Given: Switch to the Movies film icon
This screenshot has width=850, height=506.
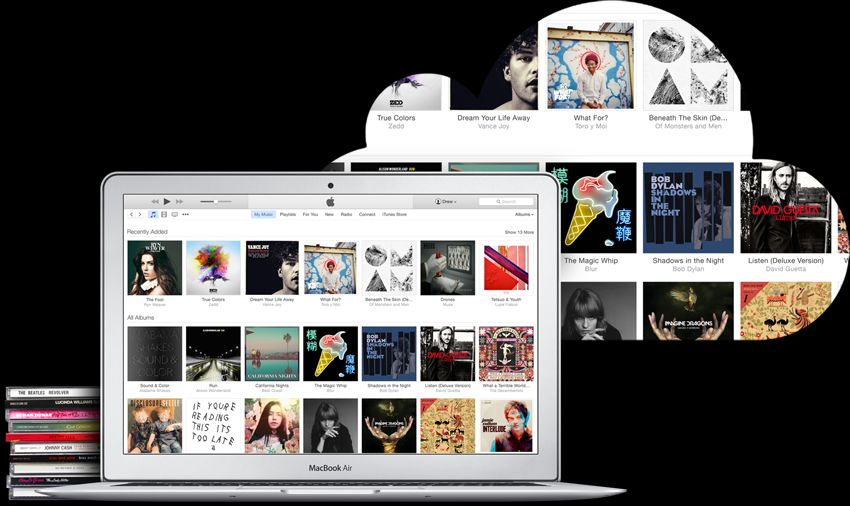Looking at the screenshot, I should point(164,215).
